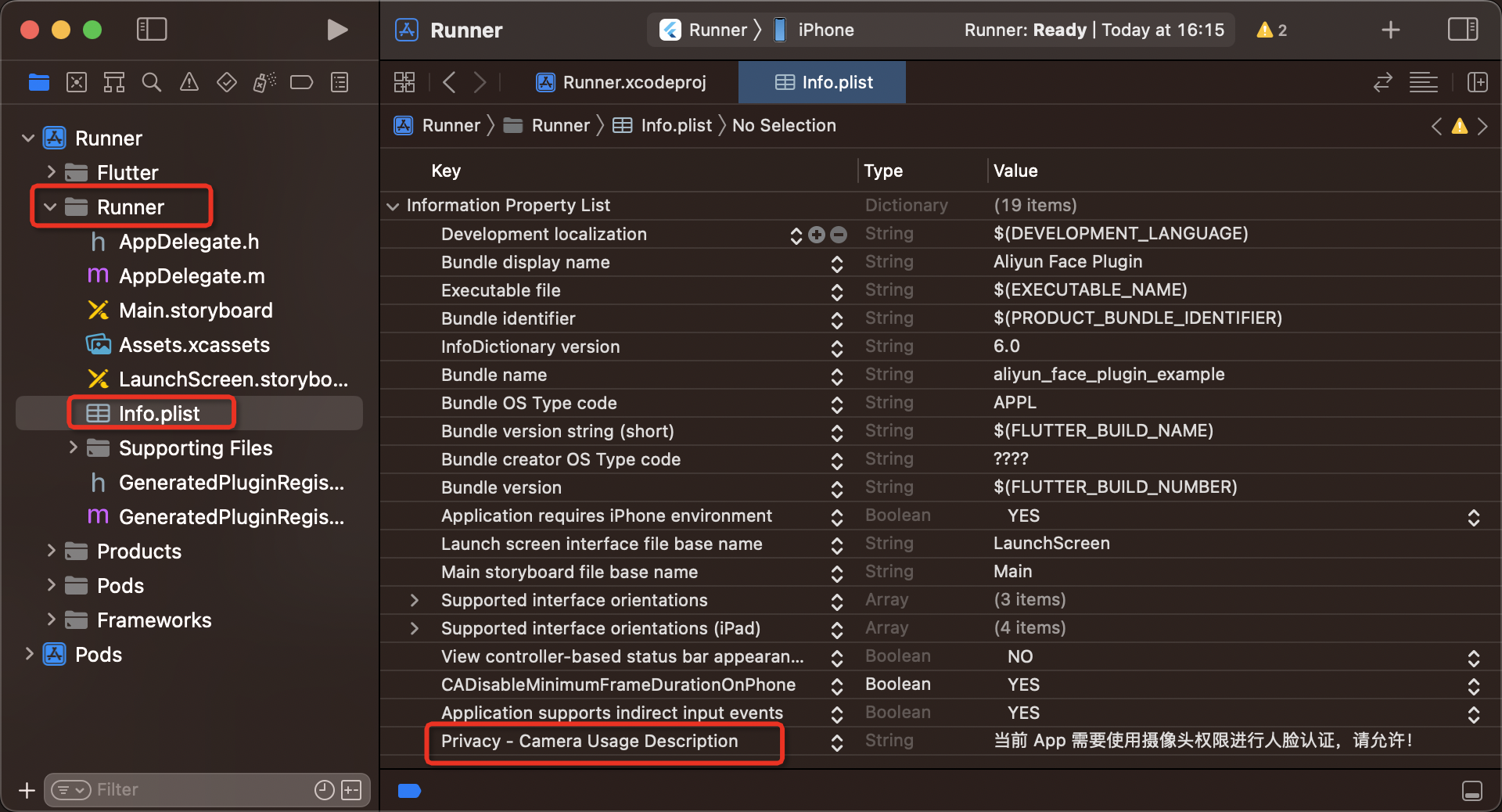This screenshot has width=1502, height=812.
Task: Select the Info.plist editor tab
Action: [x=821, y=82]
